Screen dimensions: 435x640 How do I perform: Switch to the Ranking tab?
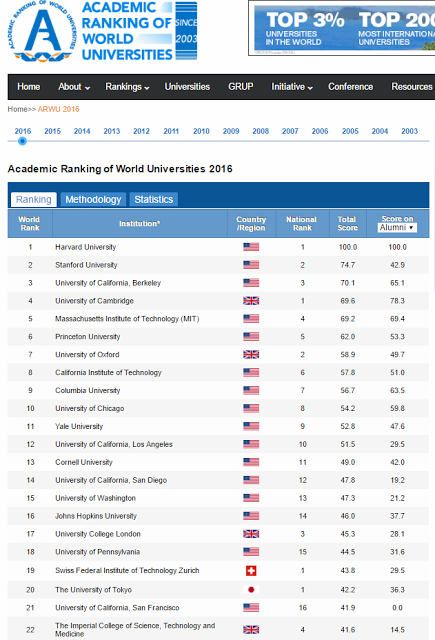point(33,199)
